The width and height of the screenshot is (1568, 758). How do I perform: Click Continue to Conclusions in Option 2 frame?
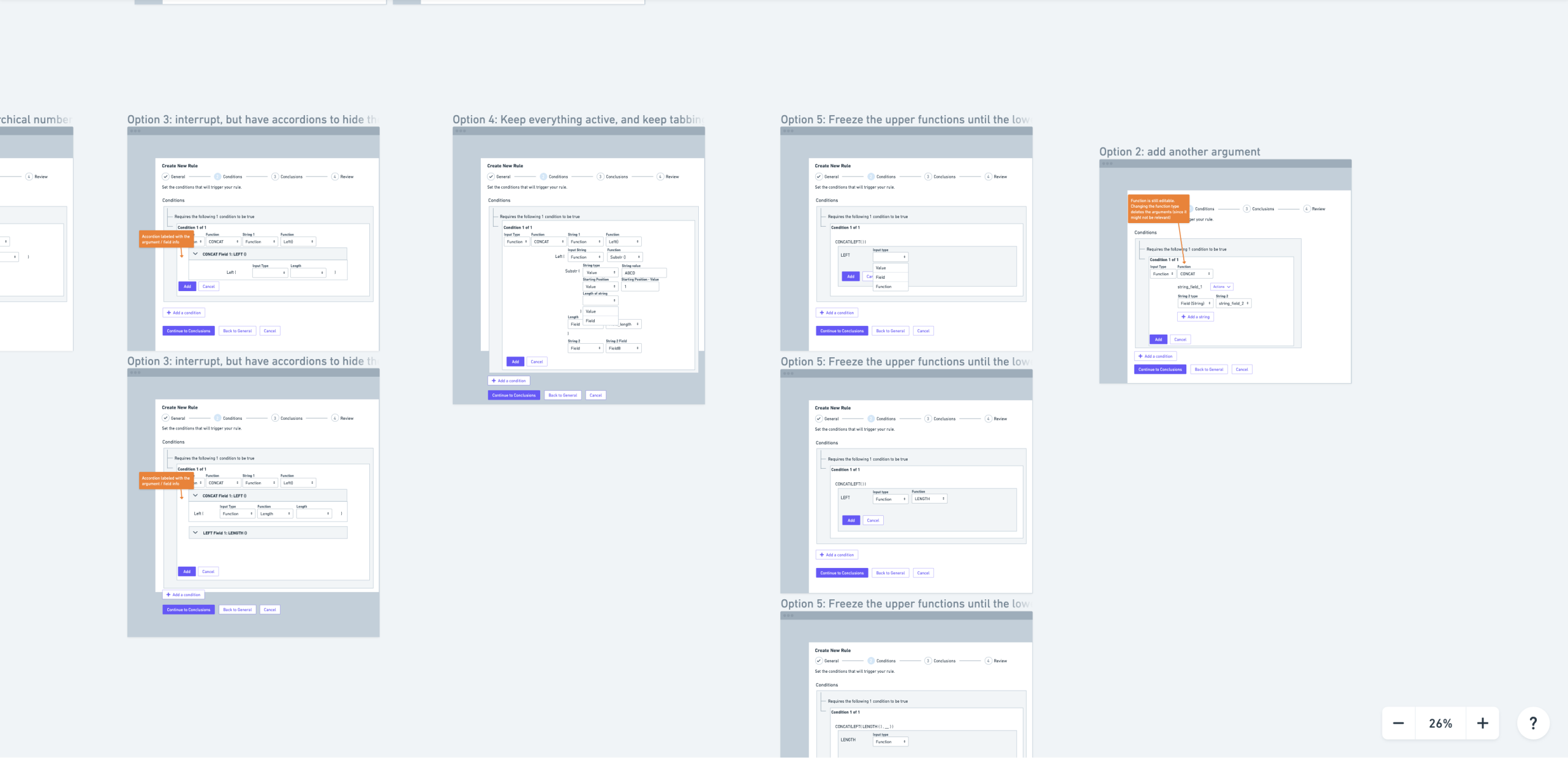pos(1160,370)
